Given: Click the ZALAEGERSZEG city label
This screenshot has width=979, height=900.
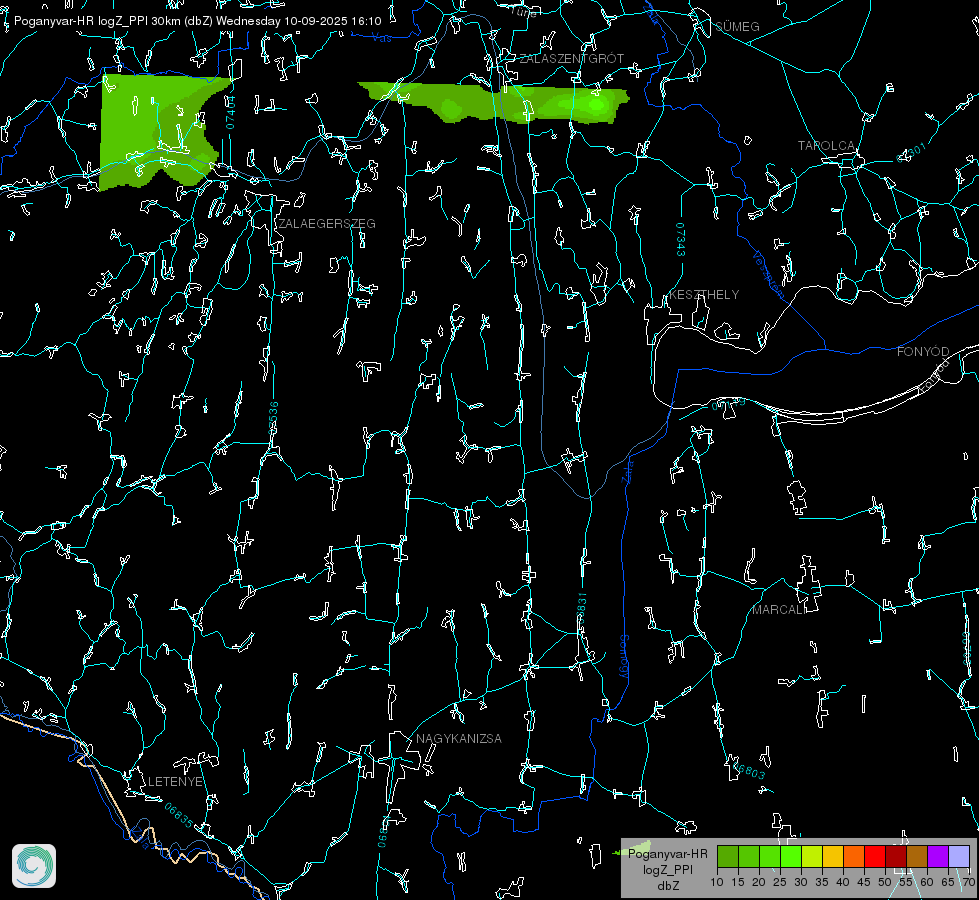Looking at the screenshot, I should (327, 224).
